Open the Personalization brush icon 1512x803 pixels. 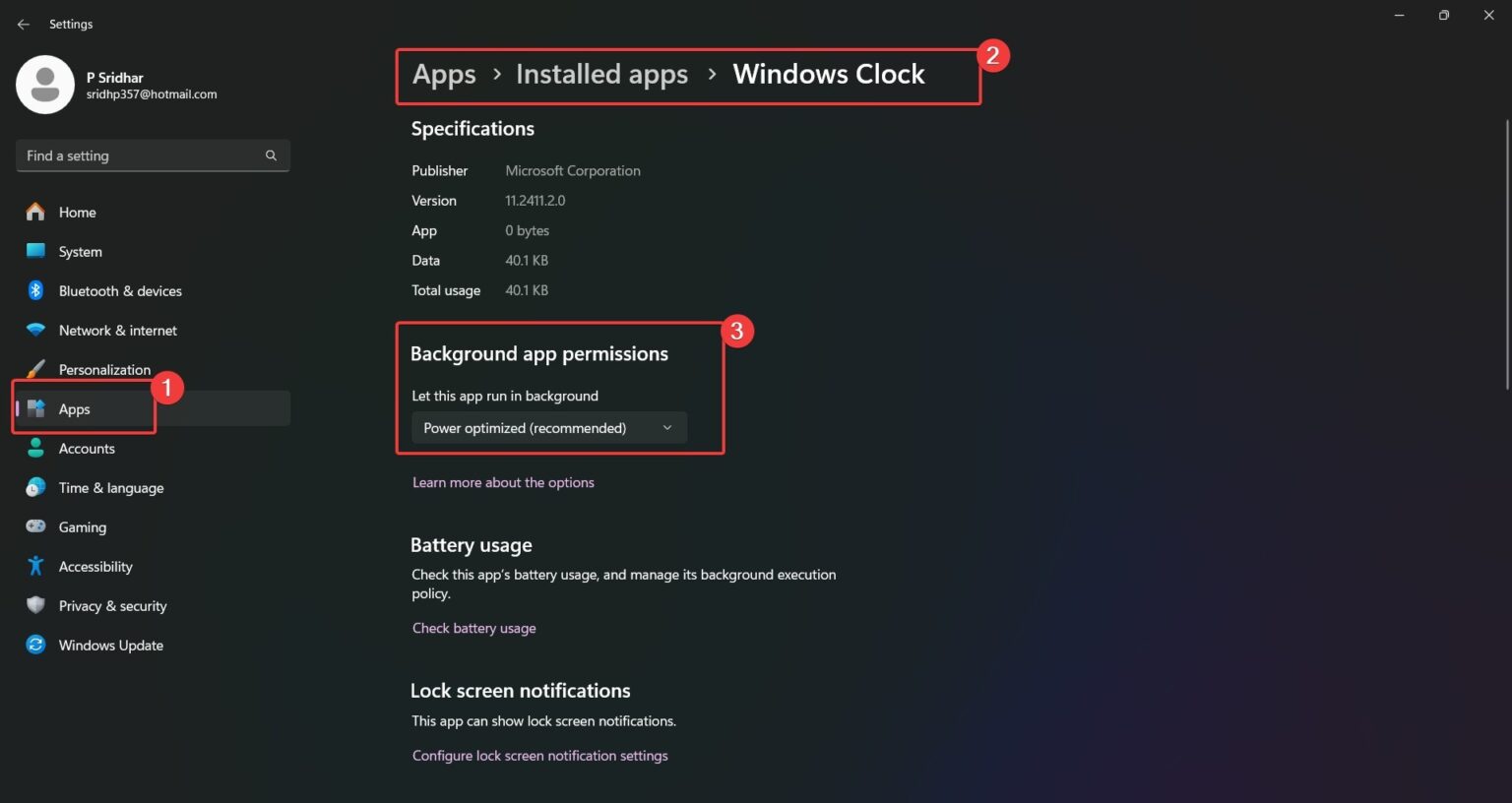coord(35,369)
